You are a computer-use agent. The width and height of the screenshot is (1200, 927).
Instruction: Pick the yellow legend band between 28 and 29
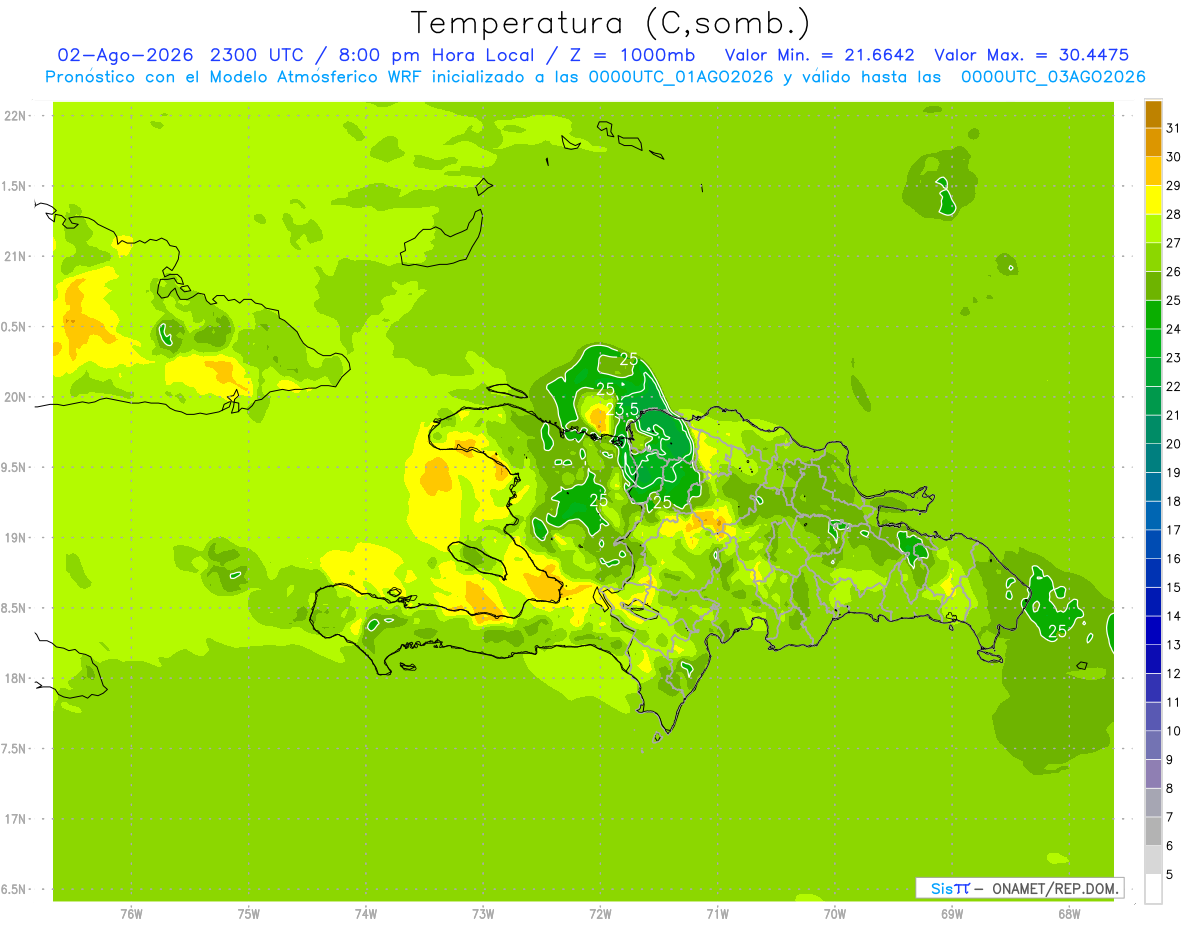1153,200
